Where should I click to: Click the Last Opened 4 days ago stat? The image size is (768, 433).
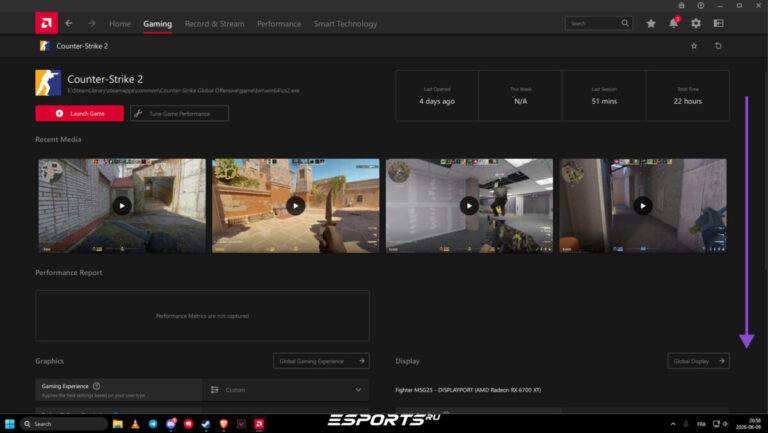[437, 96]
